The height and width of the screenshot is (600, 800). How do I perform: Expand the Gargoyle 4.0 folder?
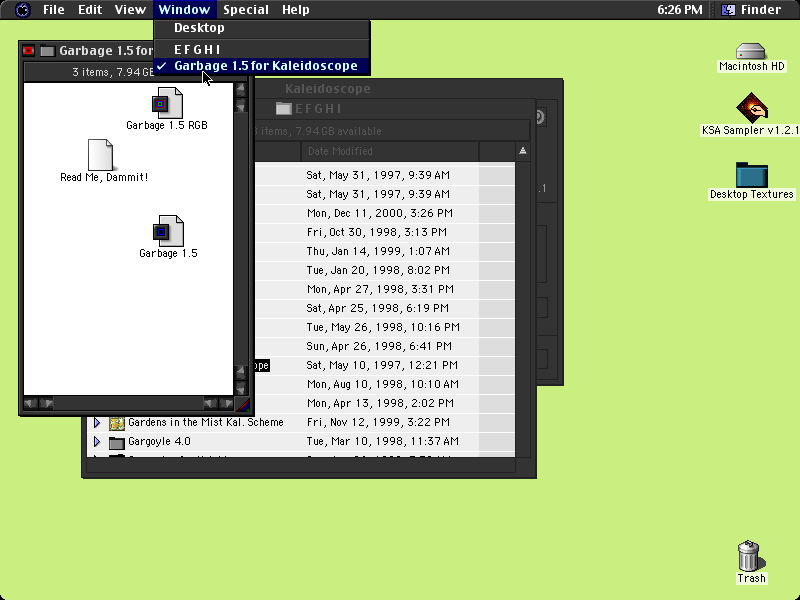tap(97, 441)
